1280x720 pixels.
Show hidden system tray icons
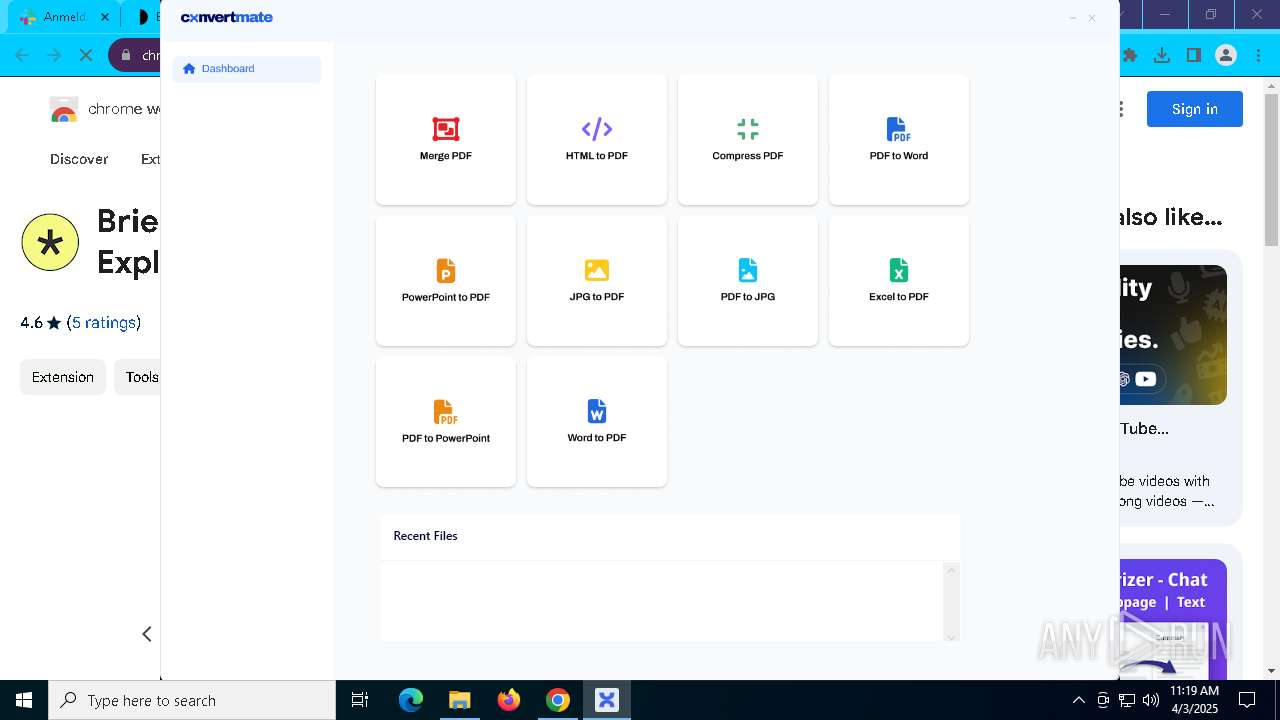click(x=1078, y=700)
